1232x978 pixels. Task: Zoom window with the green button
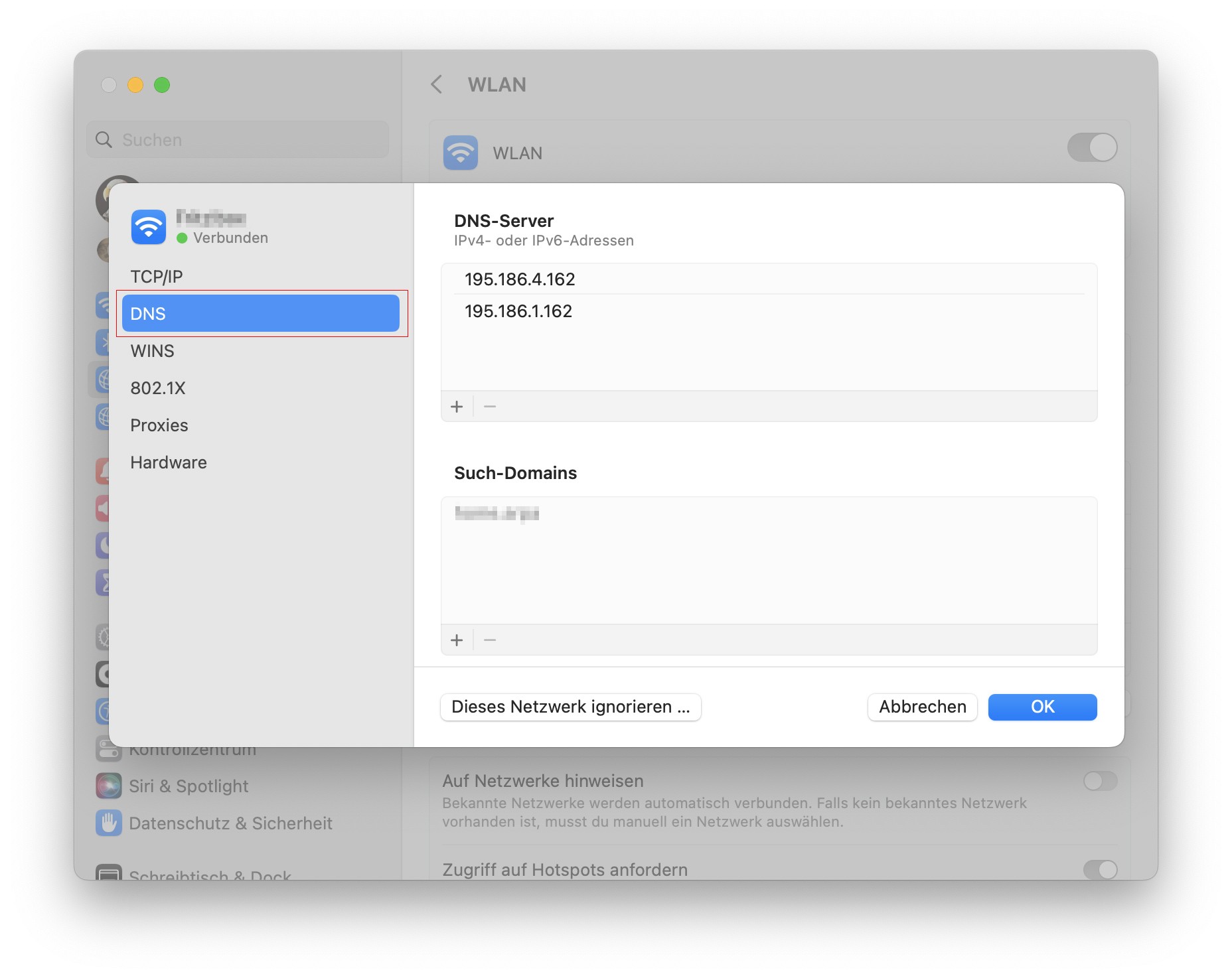click(162, 85)
